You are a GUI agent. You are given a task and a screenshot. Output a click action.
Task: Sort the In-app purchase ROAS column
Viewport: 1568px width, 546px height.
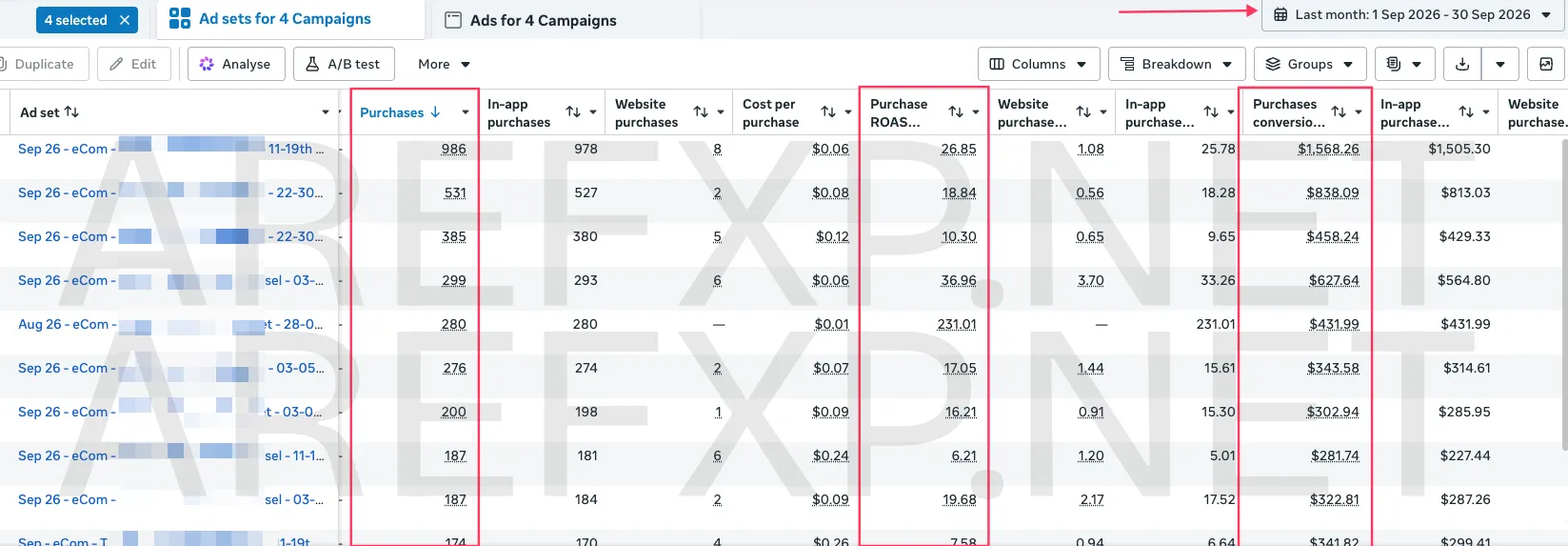(x=1211, y=112)
